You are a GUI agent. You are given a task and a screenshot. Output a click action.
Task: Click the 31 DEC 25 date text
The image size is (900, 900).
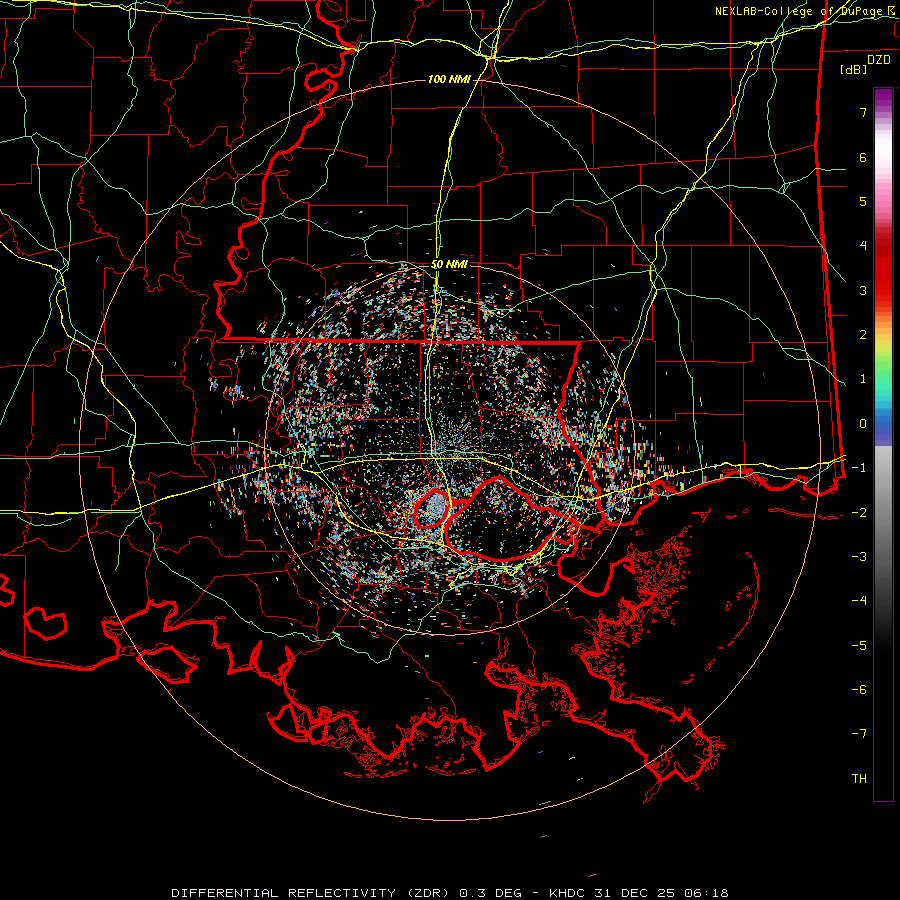pos(637,893)
